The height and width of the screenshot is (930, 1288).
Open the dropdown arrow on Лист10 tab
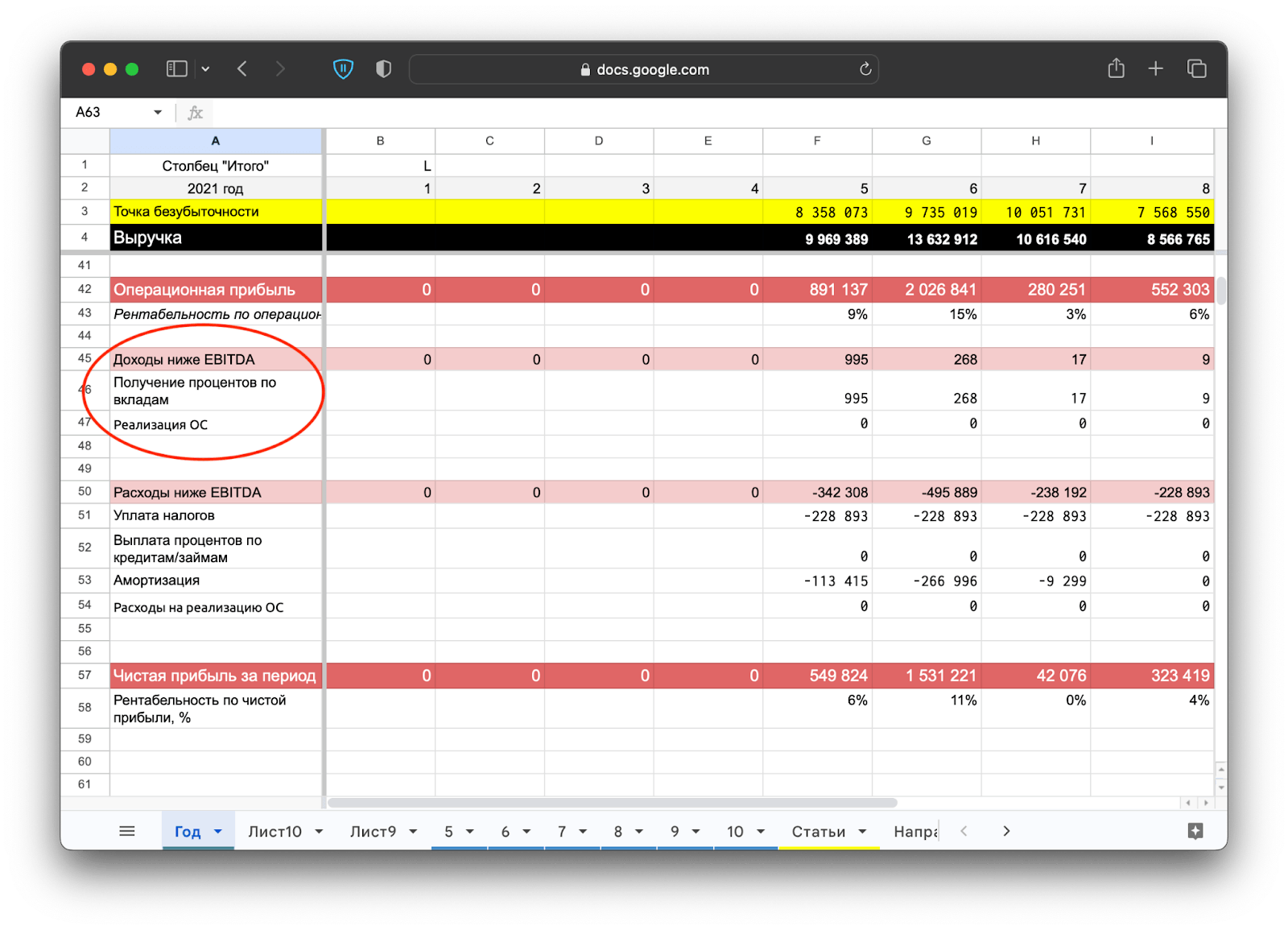tap(319, 832)
